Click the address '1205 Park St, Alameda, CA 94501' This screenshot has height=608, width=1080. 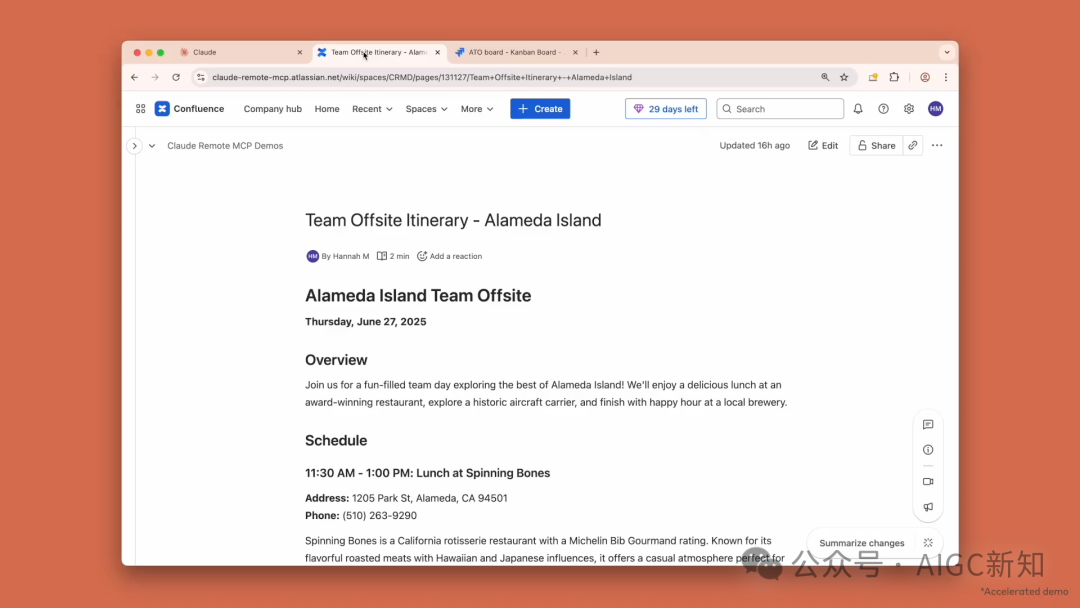pyautogui.click(x=430, y=498)
